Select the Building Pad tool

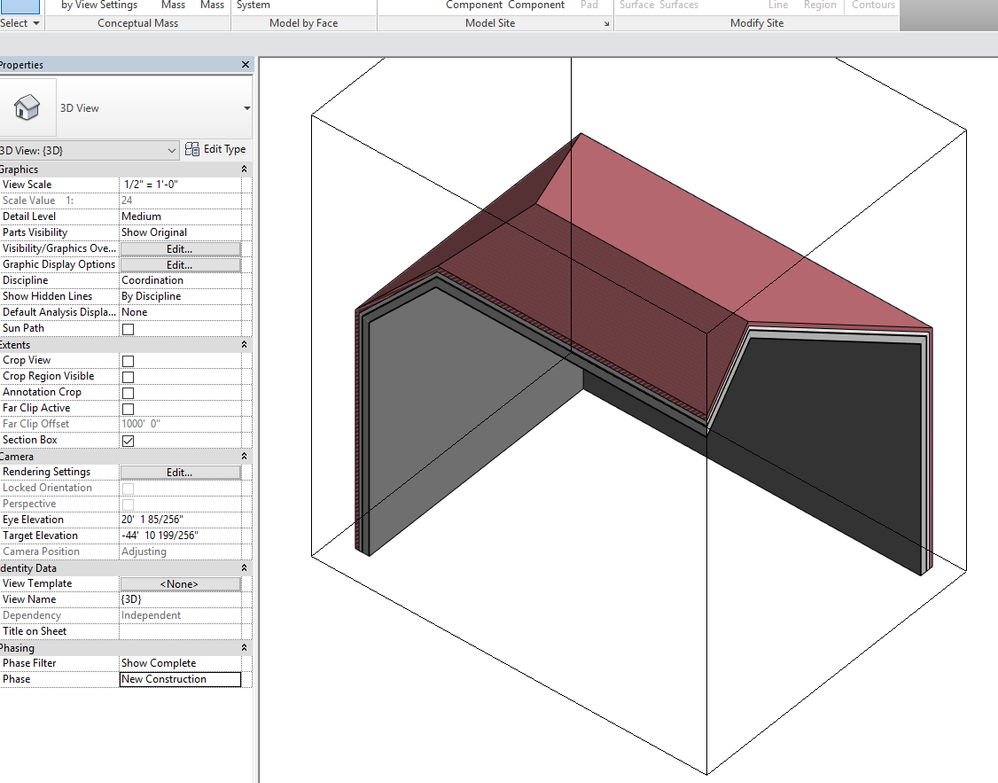[x=590, y=5]
